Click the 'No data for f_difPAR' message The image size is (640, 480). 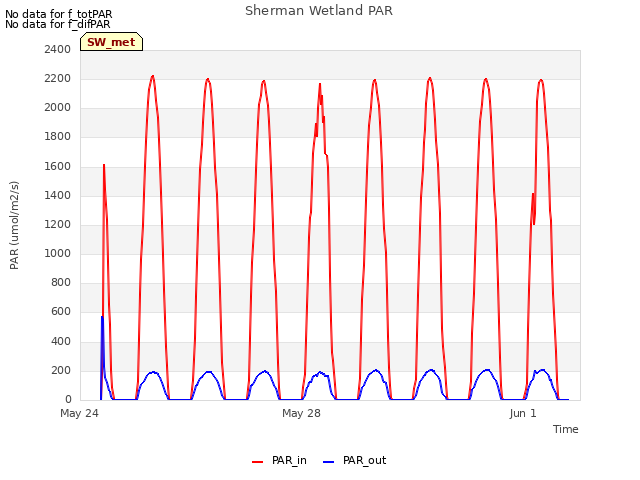[58, 24]
